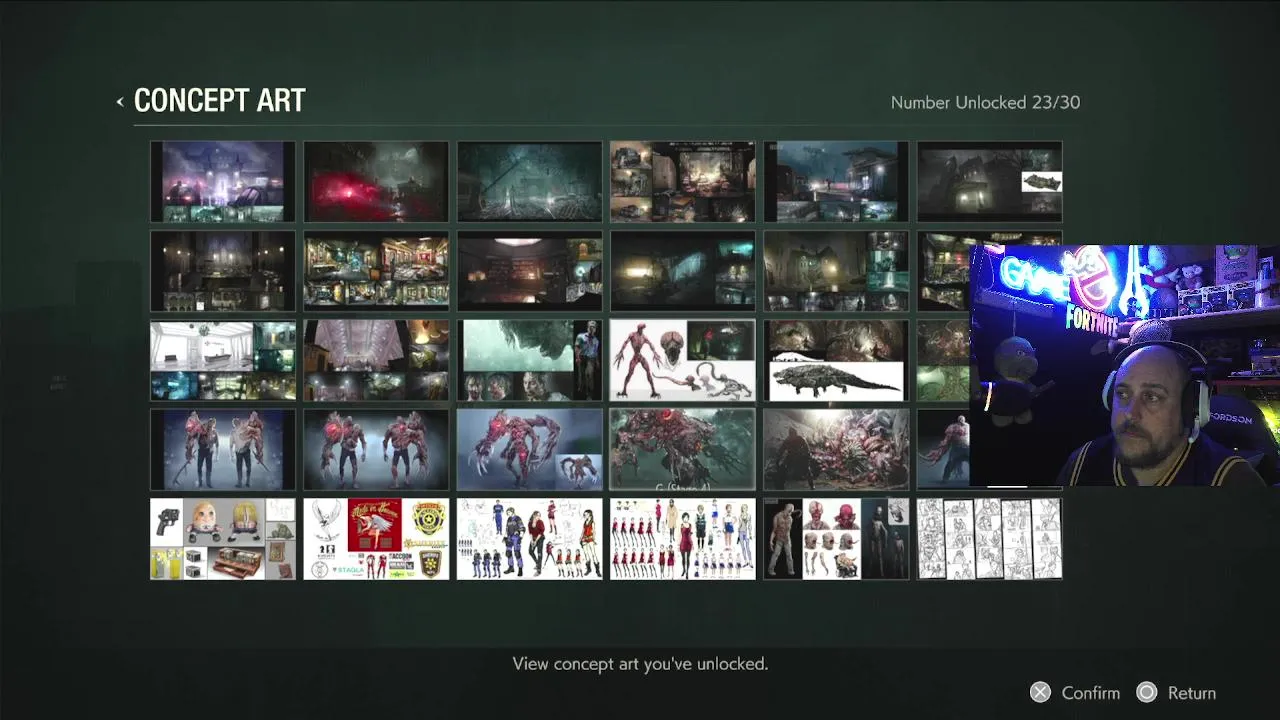Open the multi-armed red creature artwork
Screen dimensions: 1280x720
point(529,450)
